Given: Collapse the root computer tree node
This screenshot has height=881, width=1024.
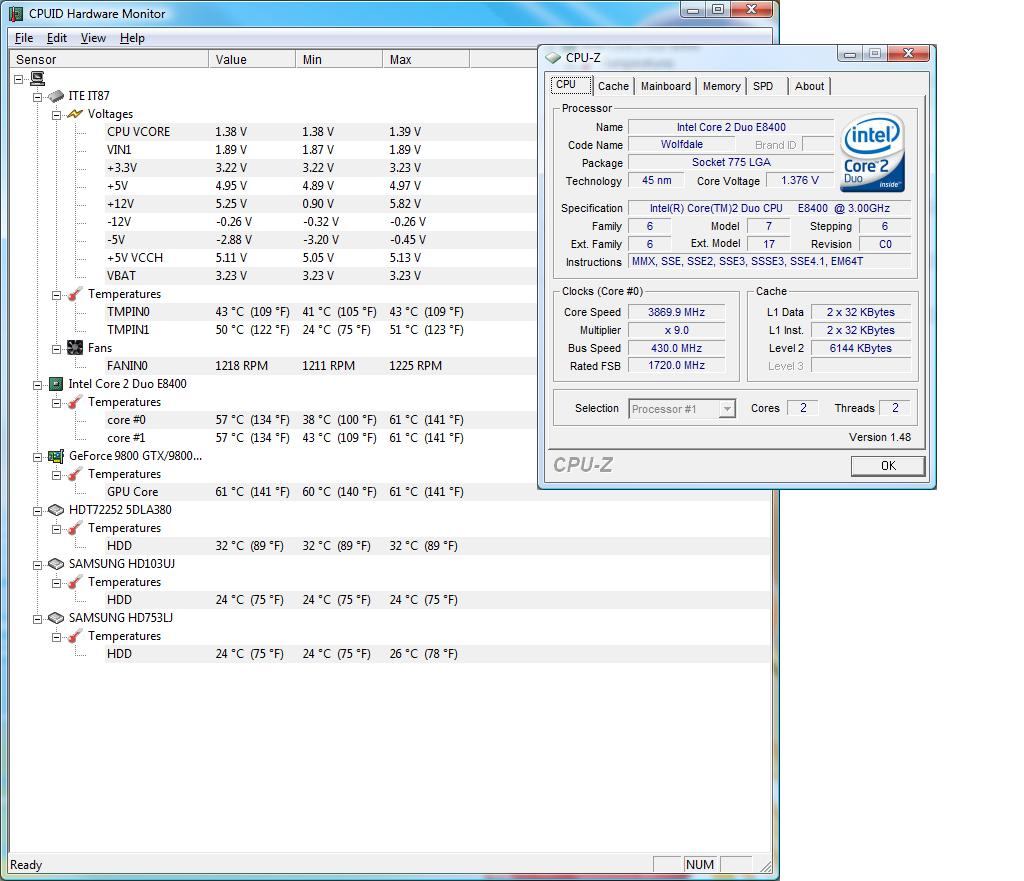Looking at the screenshot, I should pos(19,79).
